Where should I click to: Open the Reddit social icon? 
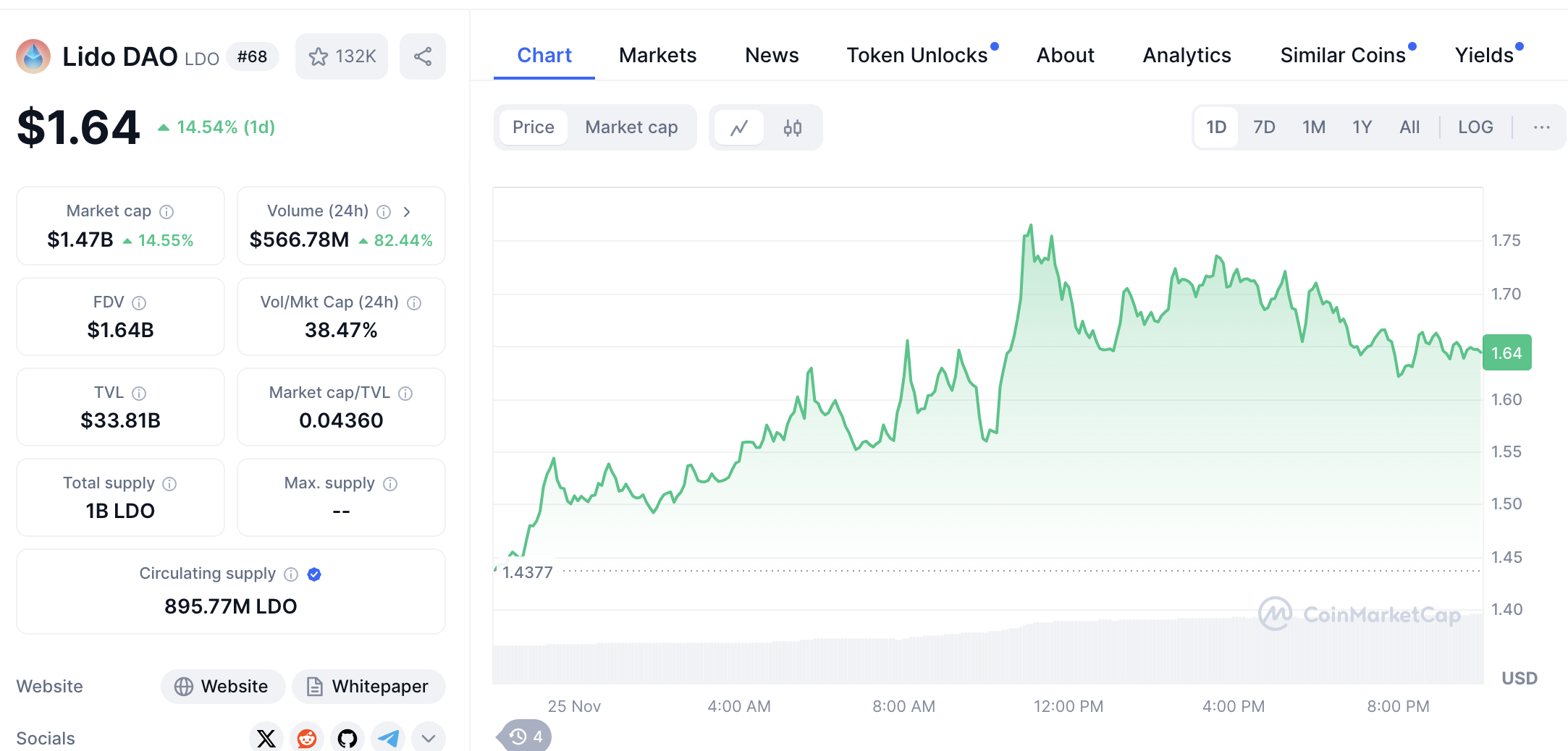(x=307, y=738)
